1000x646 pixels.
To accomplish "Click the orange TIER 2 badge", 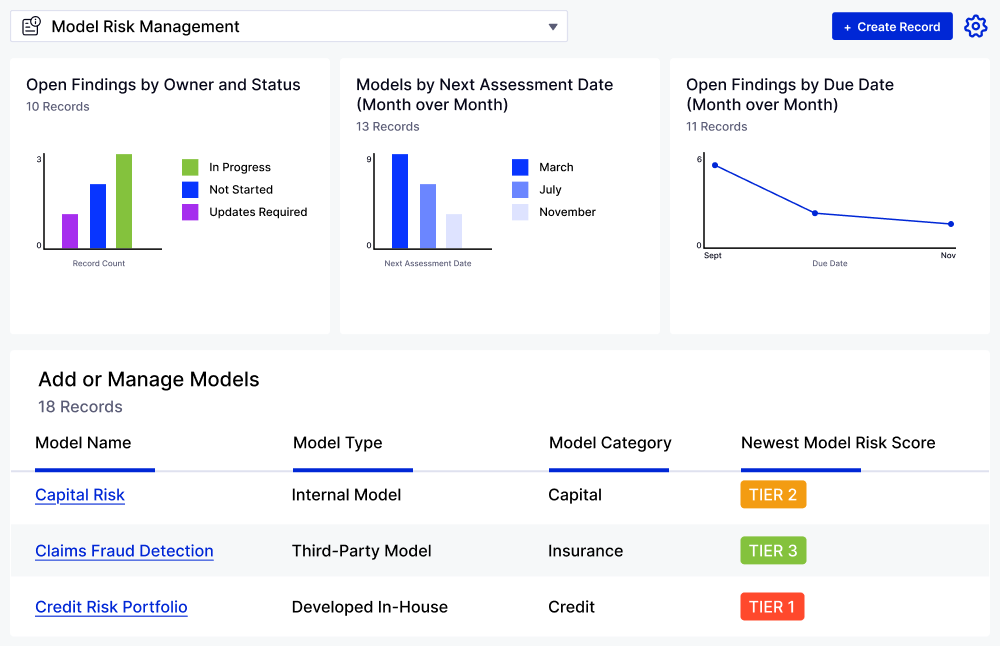I will (x=773, y=495).
